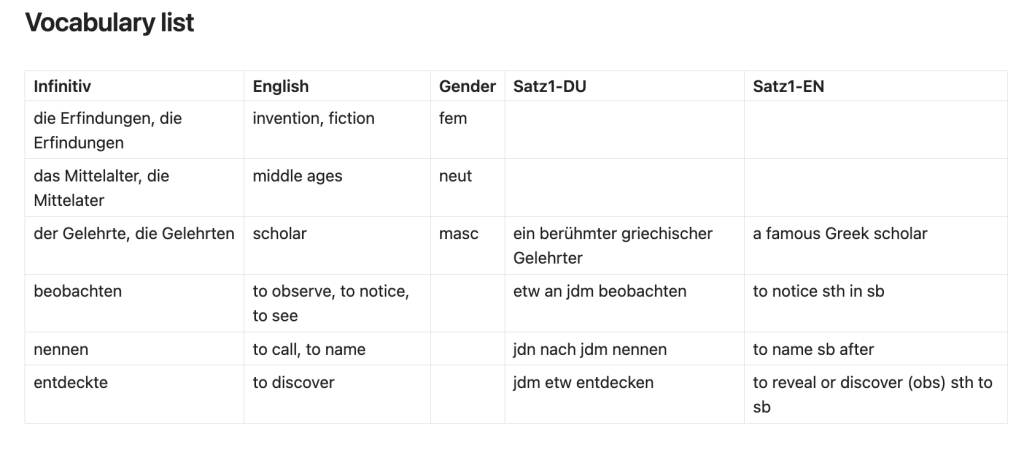The image size is (1024, 461).
Task: Click the "fem" gender cell
Action: (x=453, y=119)
